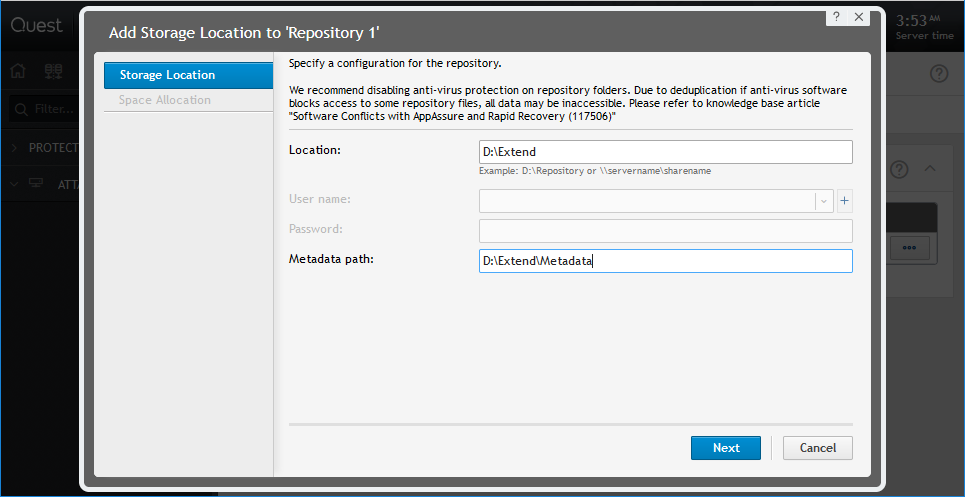Collapse the ATTACHED section chevron in background
Viewport: 965px width, 497px height.
coord(15,184)
